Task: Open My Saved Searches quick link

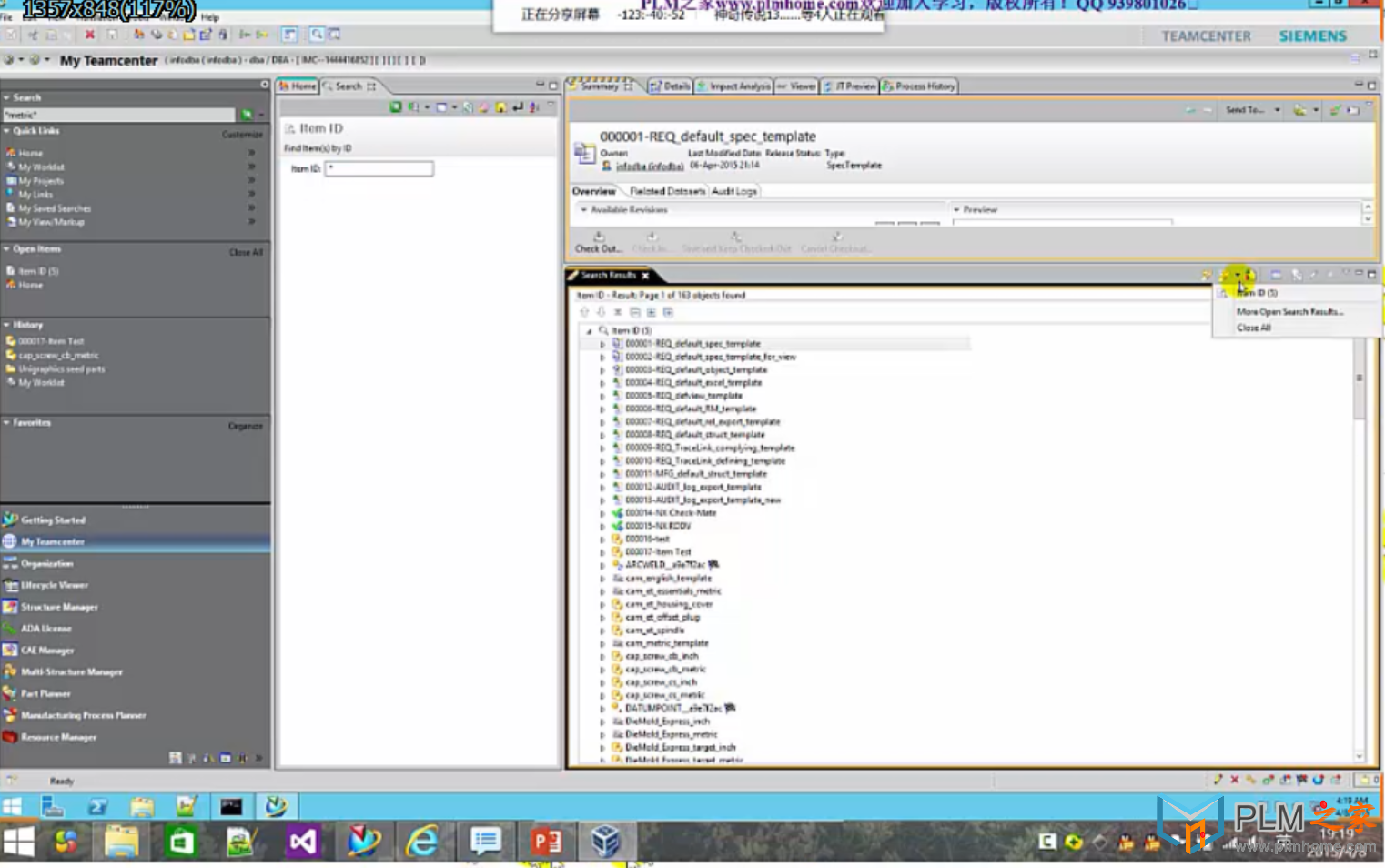Action: click(x=55, y=208)
